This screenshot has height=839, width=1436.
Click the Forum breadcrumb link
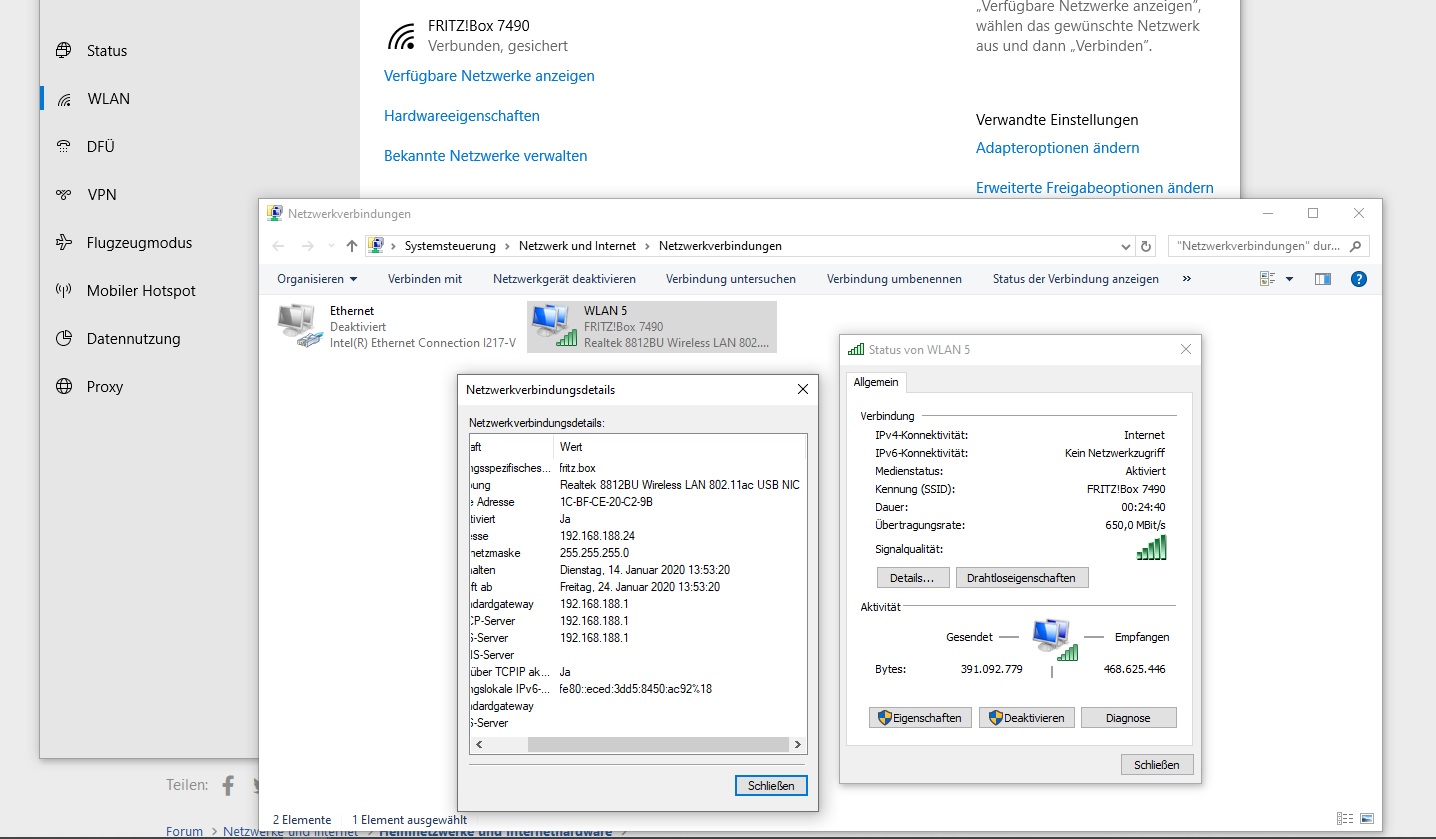[x=184, y=832]
